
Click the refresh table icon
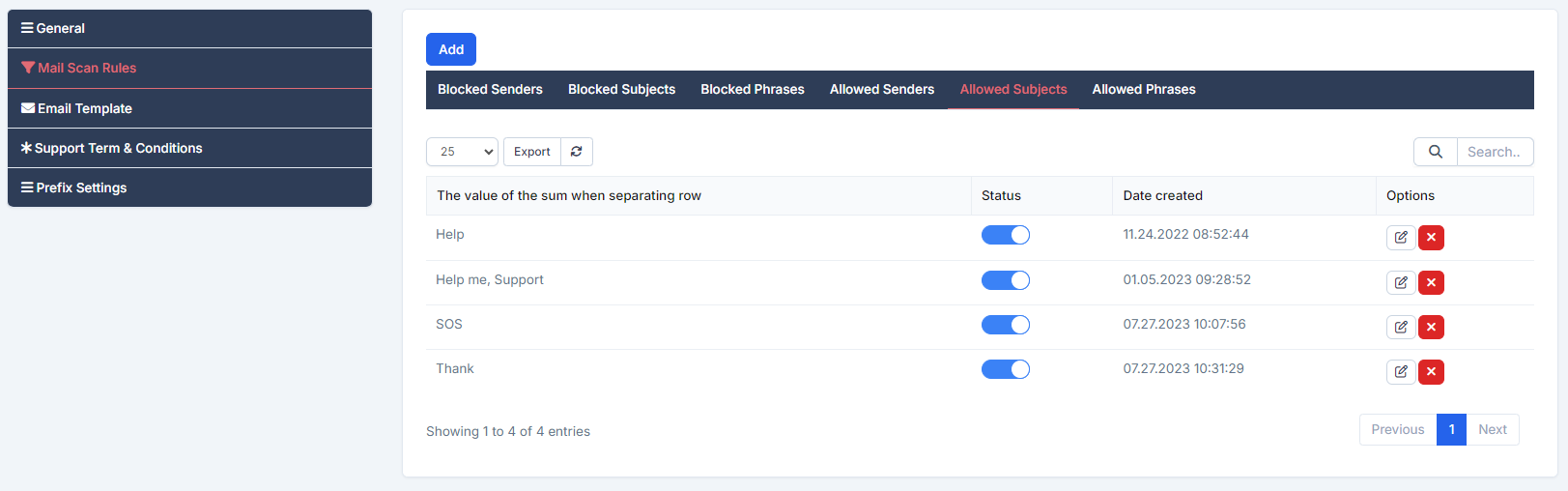click(x=577, y=152)
